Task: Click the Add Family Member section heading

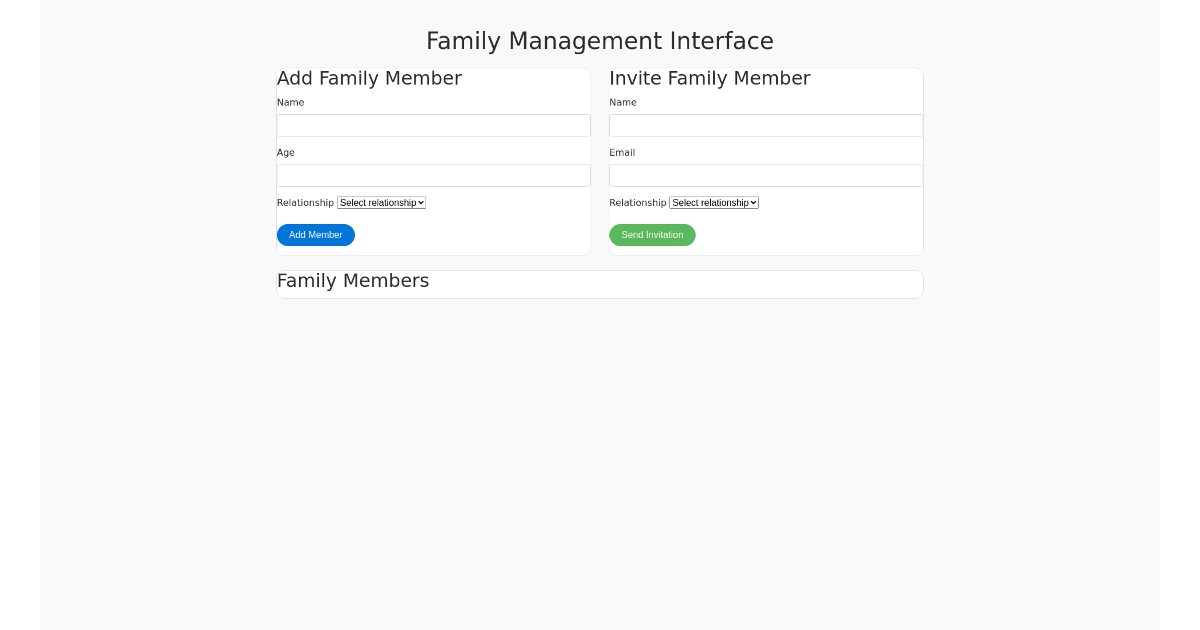Action: (x=369, y=78)
